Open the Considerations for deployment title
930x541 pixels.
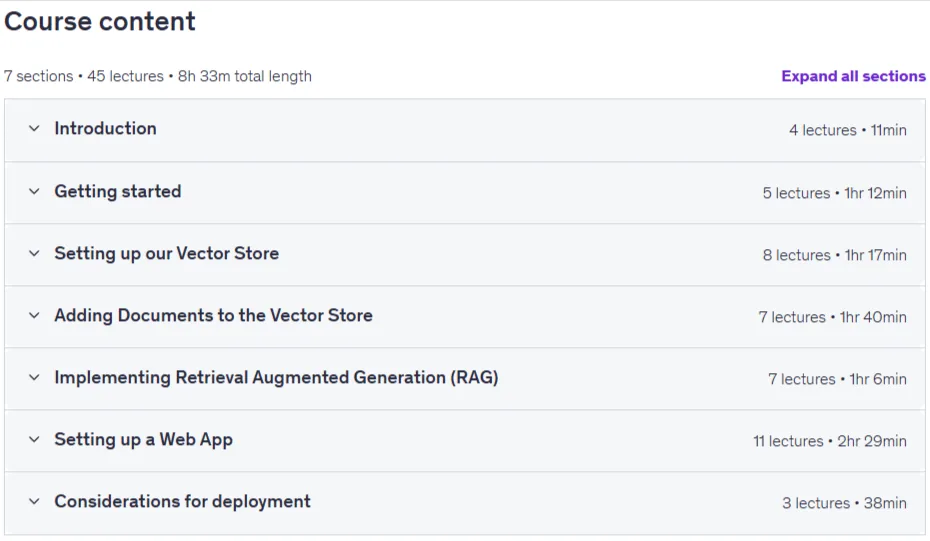tap(183, 501)
